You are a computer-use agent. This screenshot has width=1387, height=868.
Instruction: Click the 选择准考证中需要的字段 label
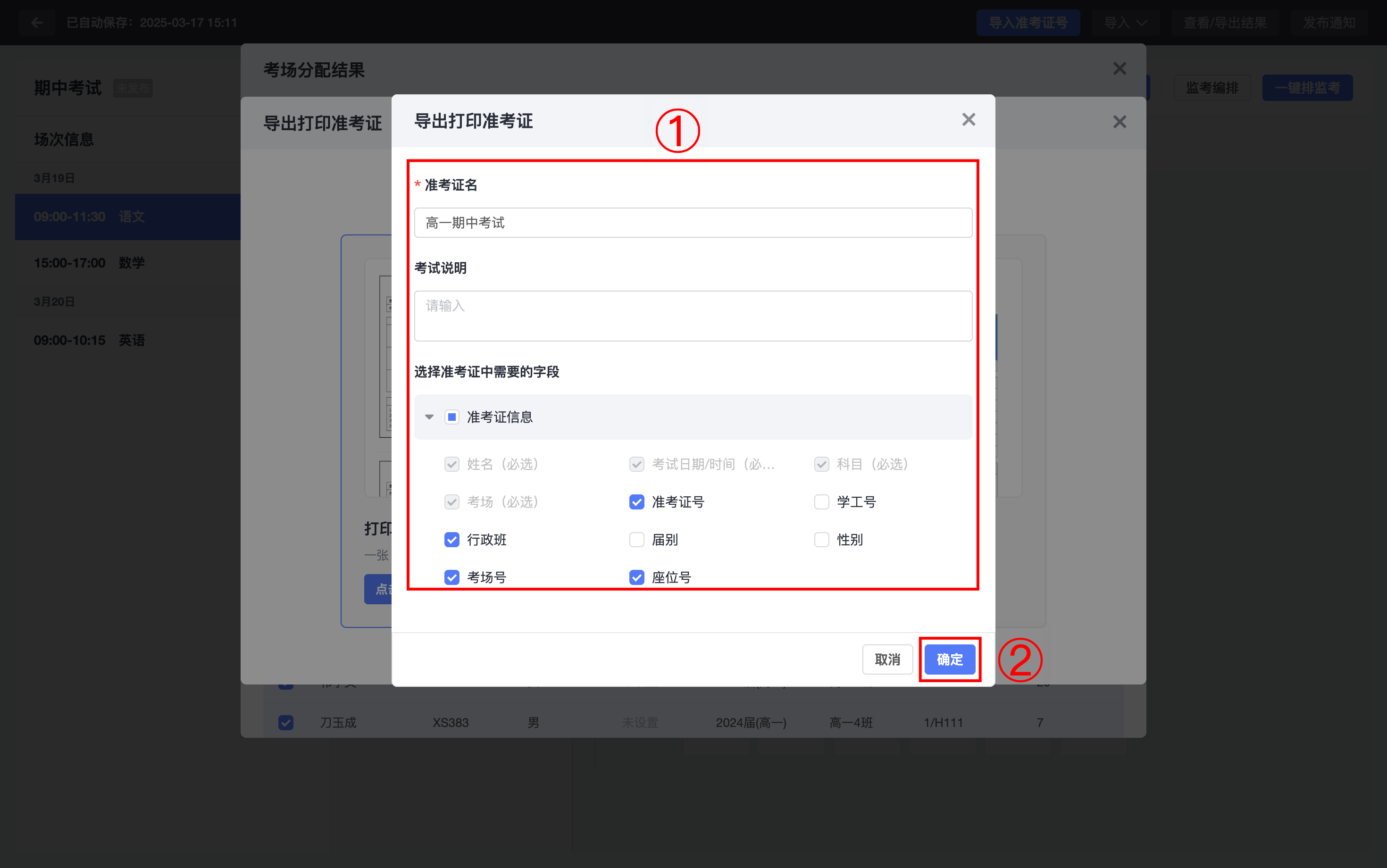[487, 372]
